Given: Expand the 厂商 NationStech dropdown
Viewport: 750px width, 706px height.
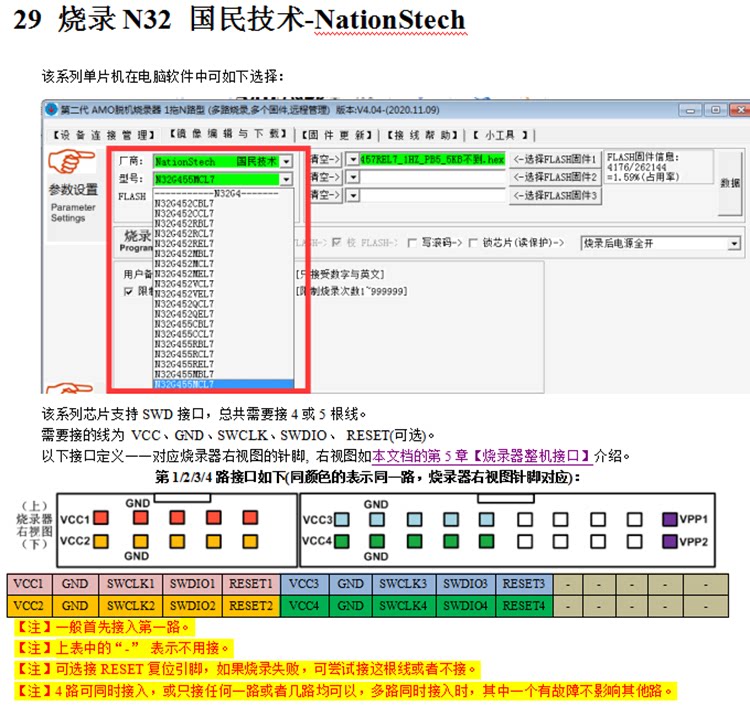Looking at the screenshot, I should tap(286, 161).
